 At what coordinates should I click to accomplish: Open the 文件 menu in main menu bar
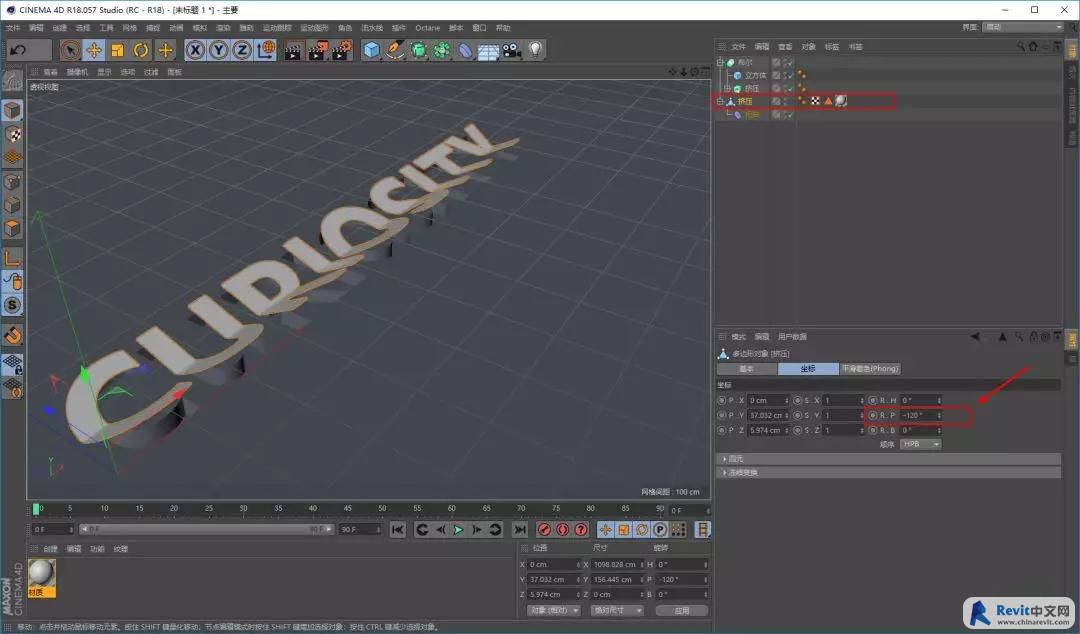(12, 28)
